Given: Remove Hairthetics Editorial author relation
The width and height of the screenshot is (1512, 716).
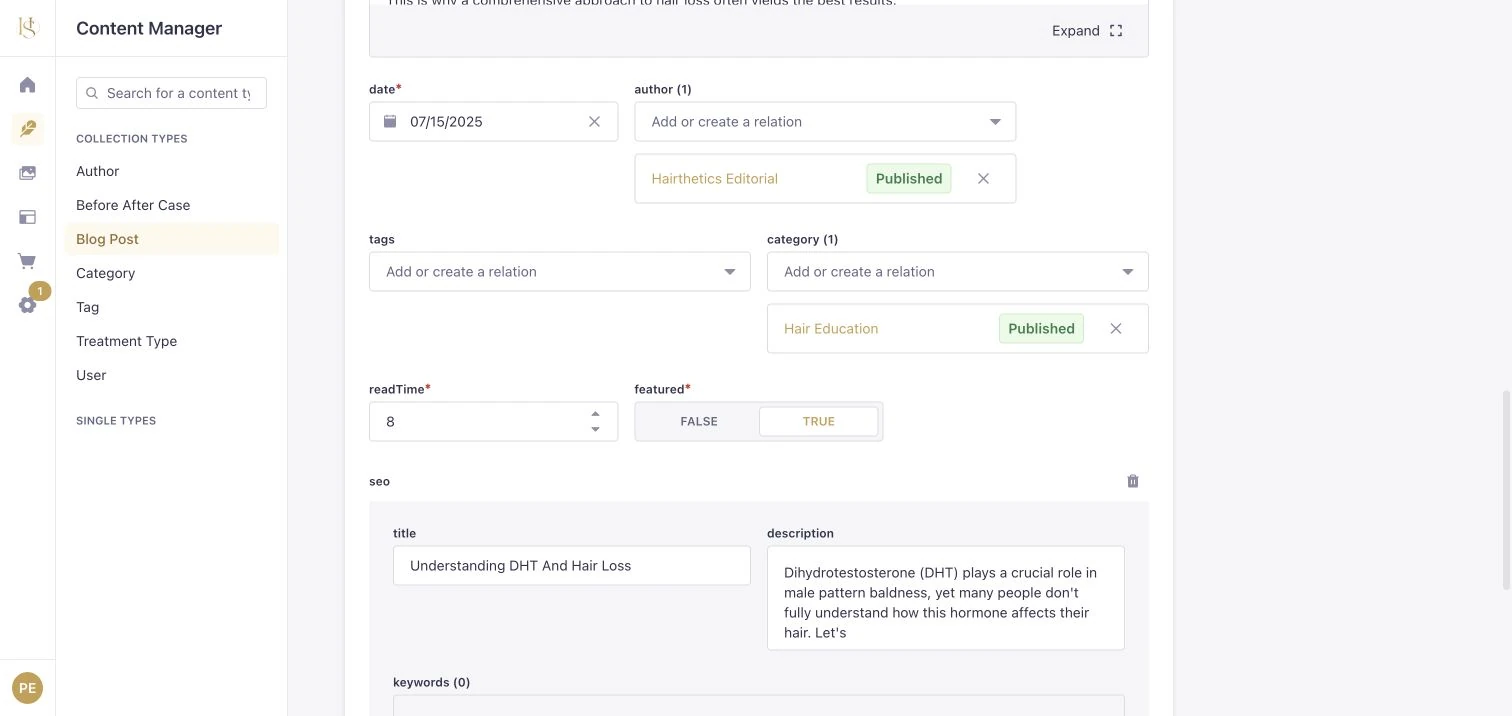Looking at the screenshot, I should click(983, 178).
